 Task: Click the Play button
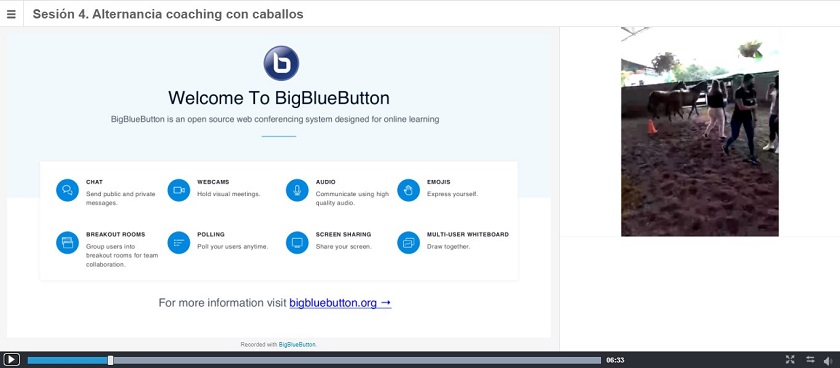click(11, 360)
